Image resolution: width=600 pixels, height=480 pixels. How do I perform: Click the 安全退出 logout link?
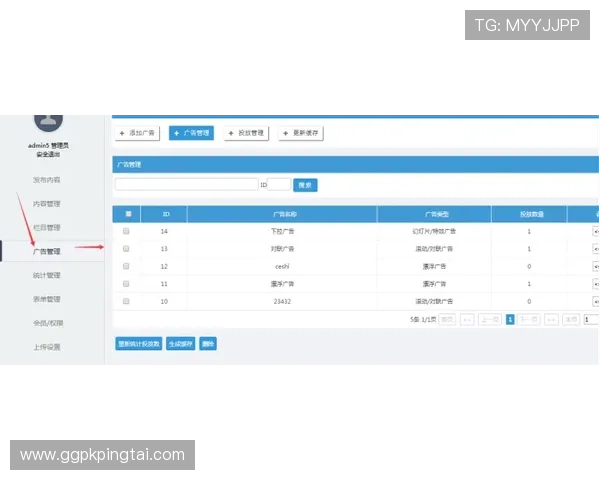(x=47, y=154)
